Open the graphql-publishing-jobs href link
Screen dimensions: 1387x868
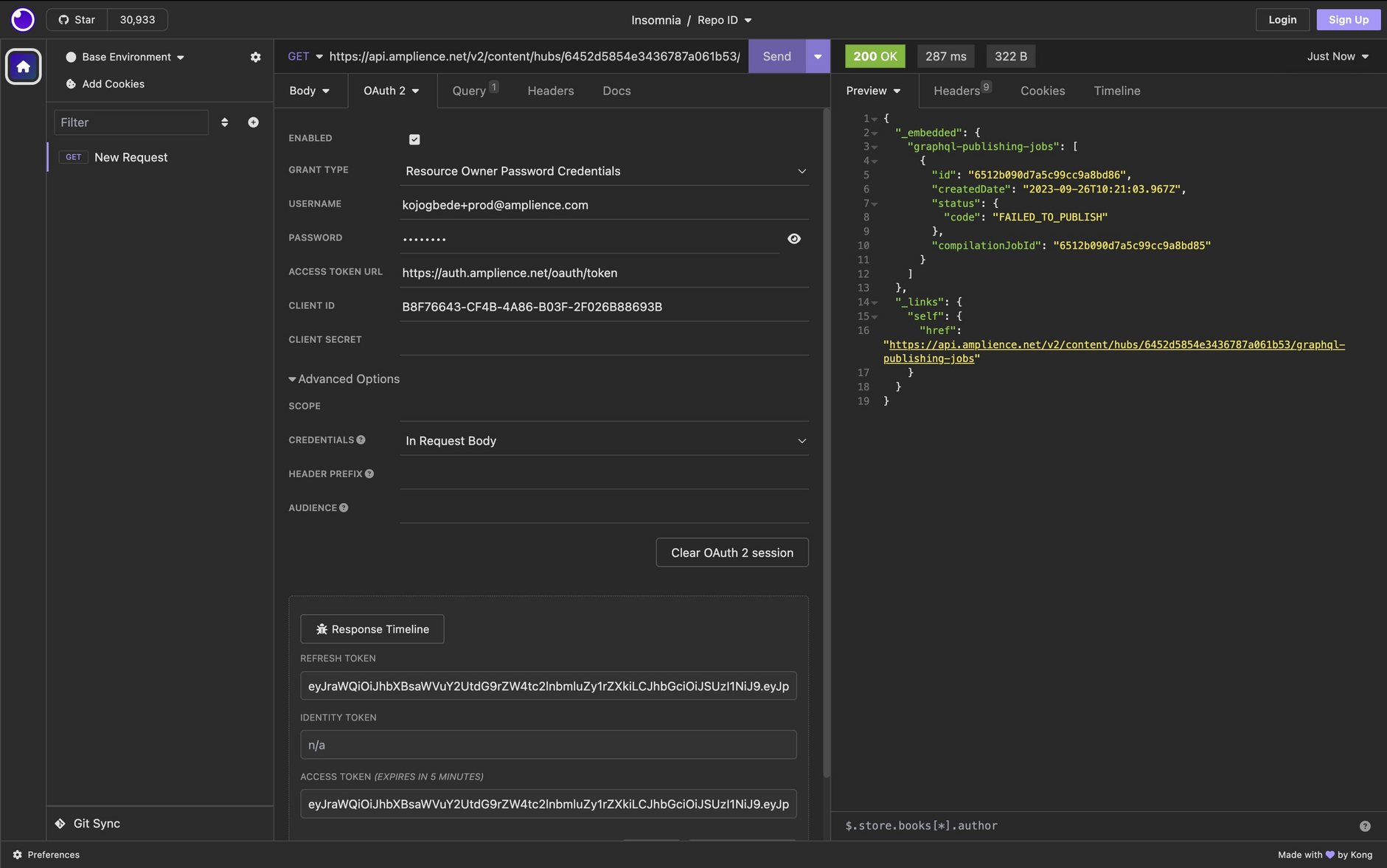coord(1114,352)
